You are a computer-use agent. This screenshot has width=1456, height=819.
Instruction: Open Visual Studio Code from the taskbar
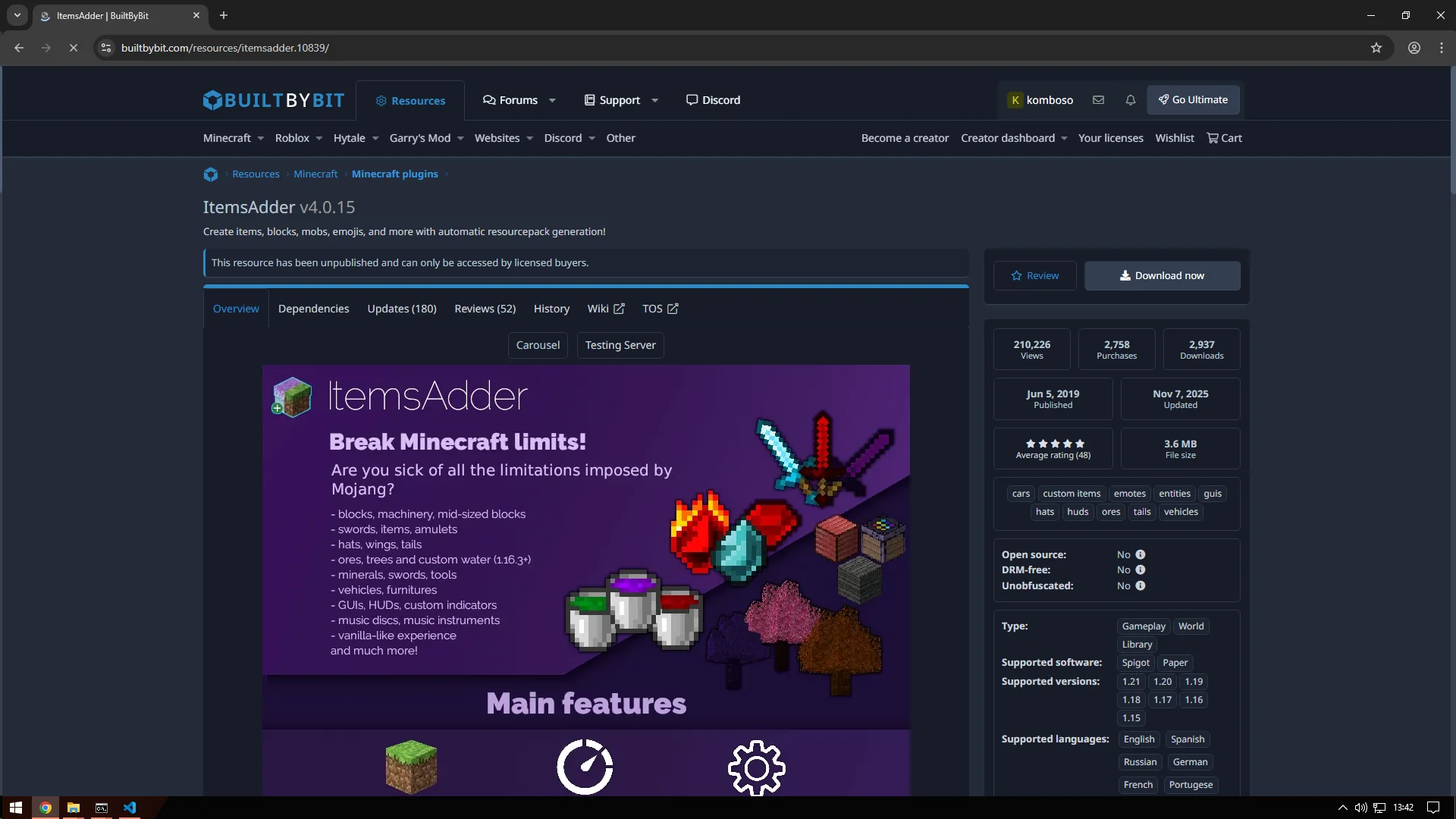click(130, 808)
